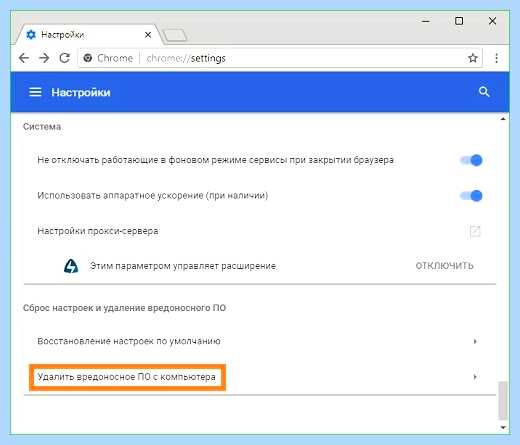Click the extension icon controlling the proxy setting
The height and width of the screenshot is (445, 520).
click(71, 266)
